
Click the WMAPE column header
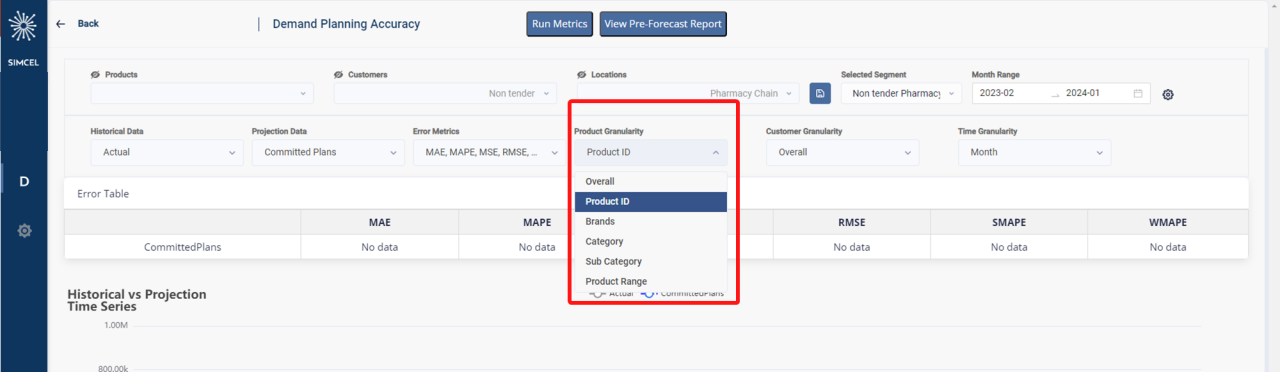point(1167,222)
